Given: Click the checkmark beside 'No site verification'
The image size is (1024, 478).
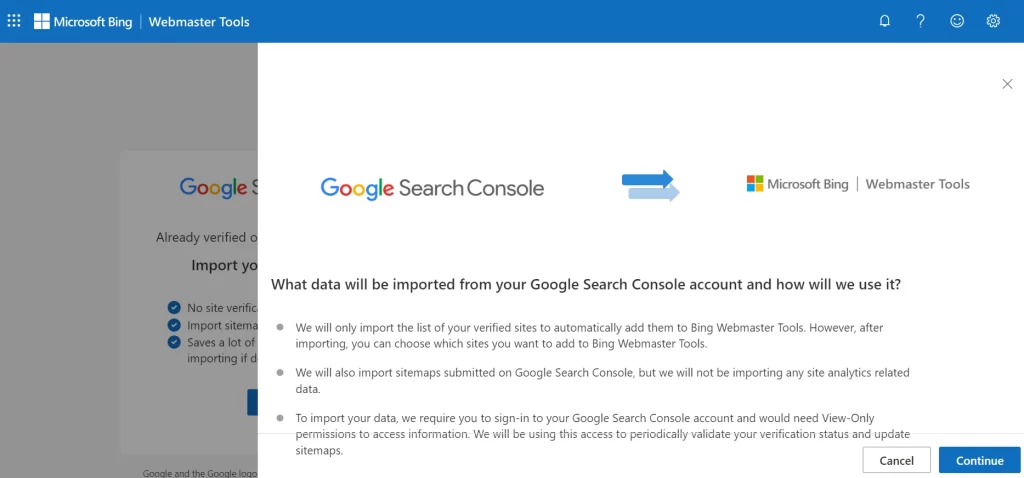Looking at the screenshot, I should (174, 308).
